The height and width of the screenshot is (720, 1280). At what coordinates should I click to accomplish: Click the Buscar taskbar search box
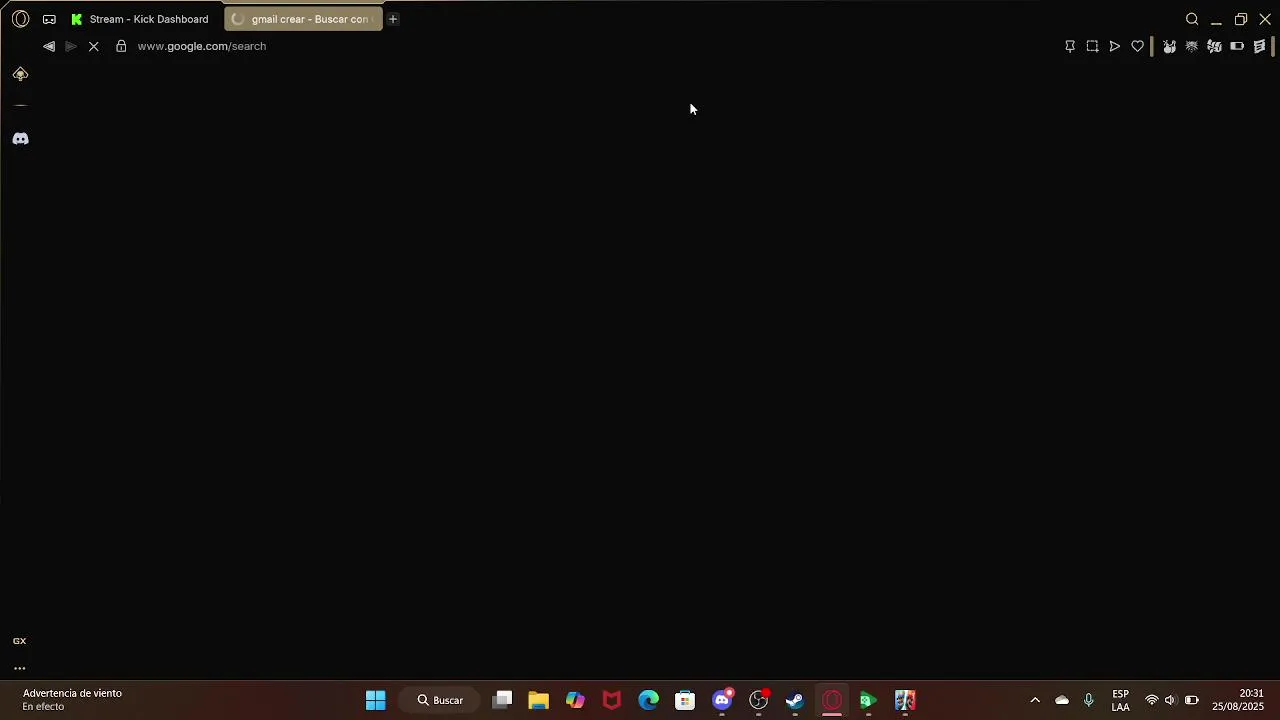click(440, 700)
